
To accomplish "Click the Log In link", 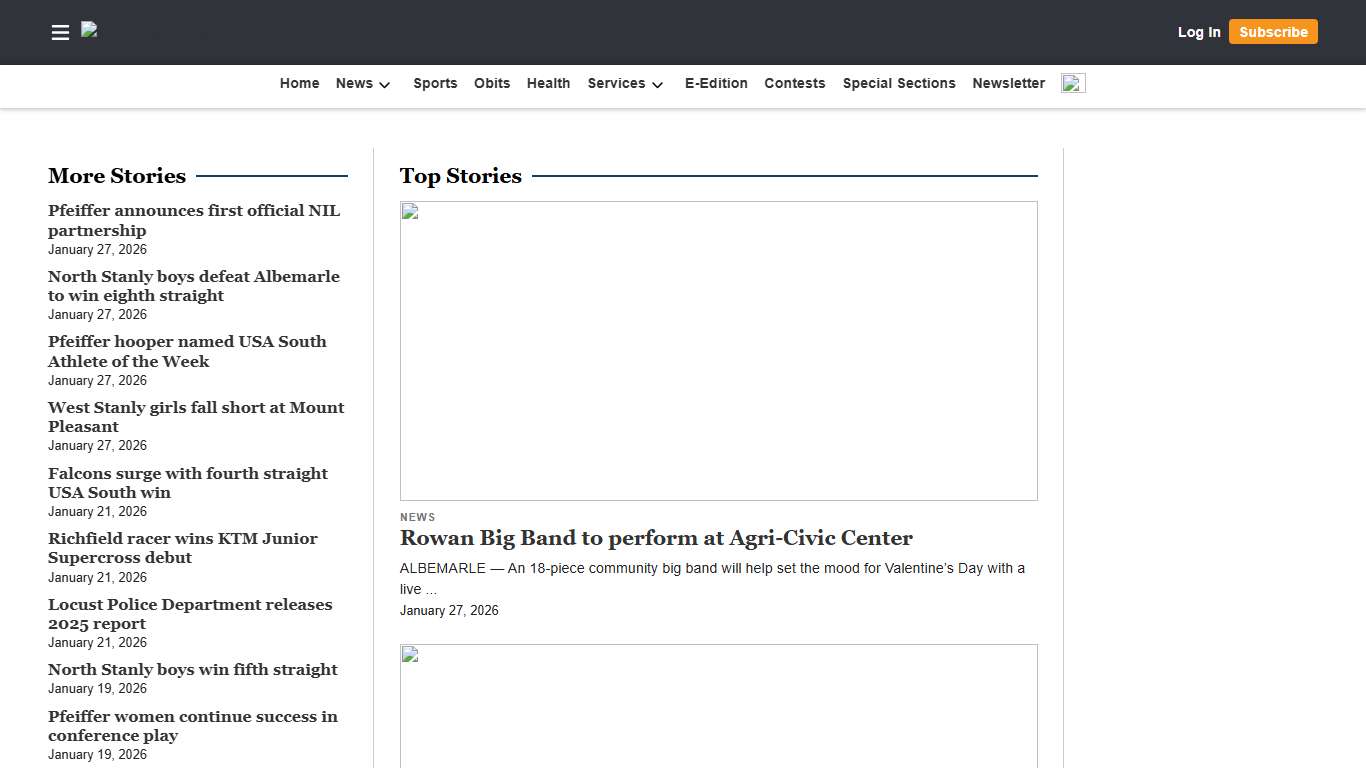I will coord(1198,32).
